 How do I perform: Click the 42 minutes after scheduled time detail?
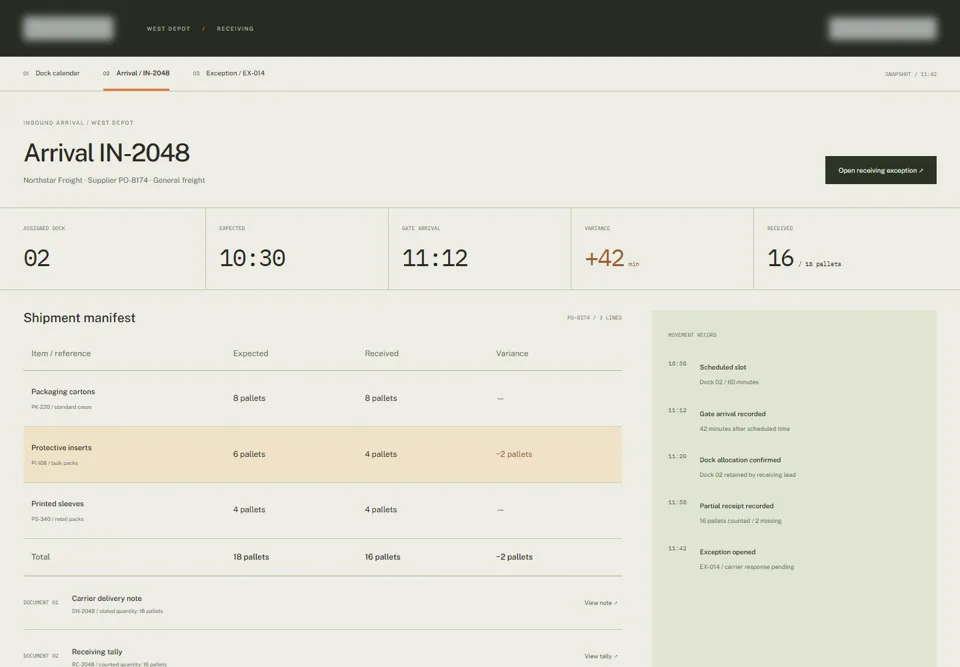click(744, 429)
